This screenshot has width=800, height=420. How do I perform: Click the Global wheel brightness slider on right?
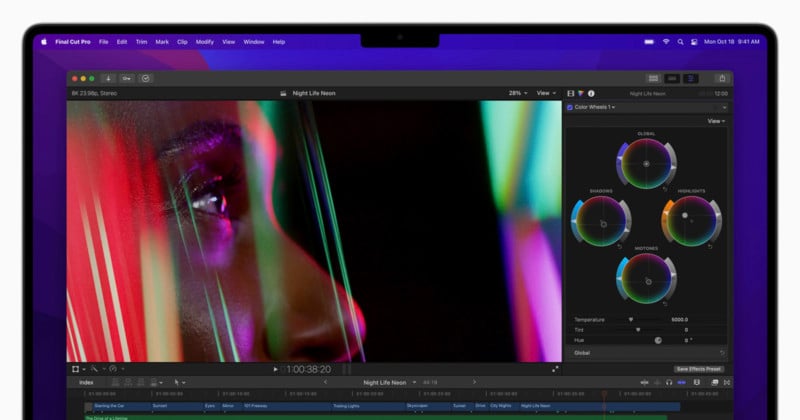[x=672, y=165]
